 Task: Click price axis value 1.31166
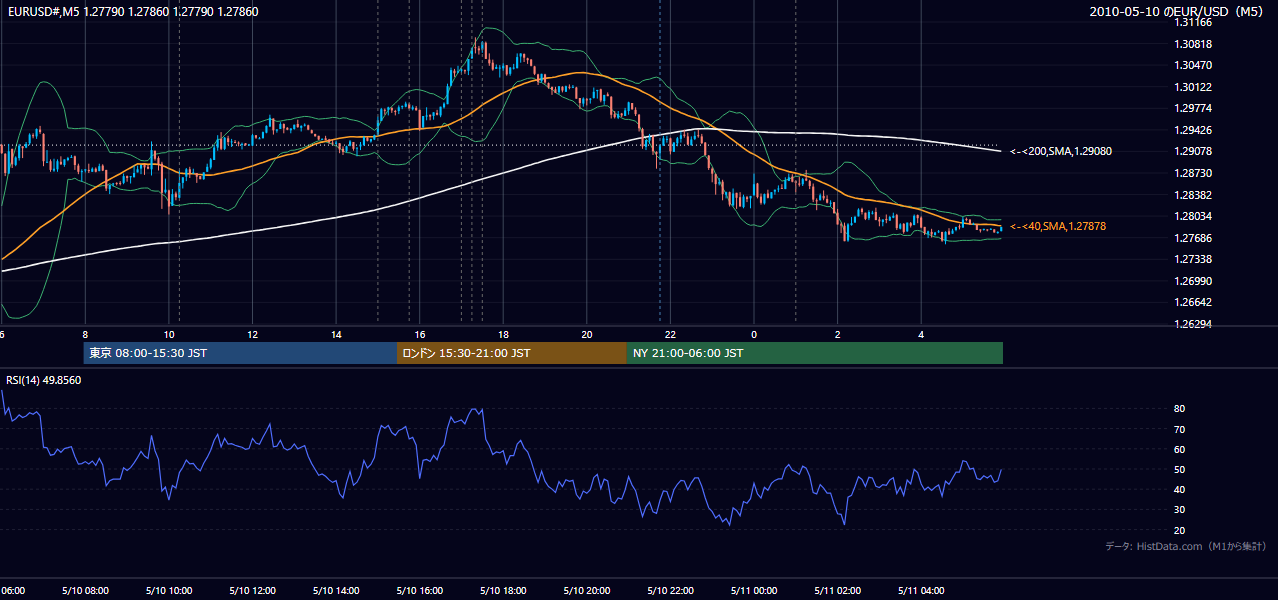point(1193,22)
